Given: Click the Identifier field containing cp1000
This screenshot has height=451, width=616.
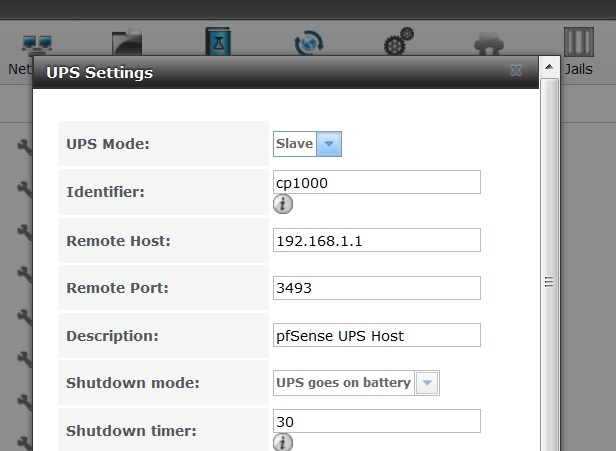Looking at the screenshot, I should point(377,182).
